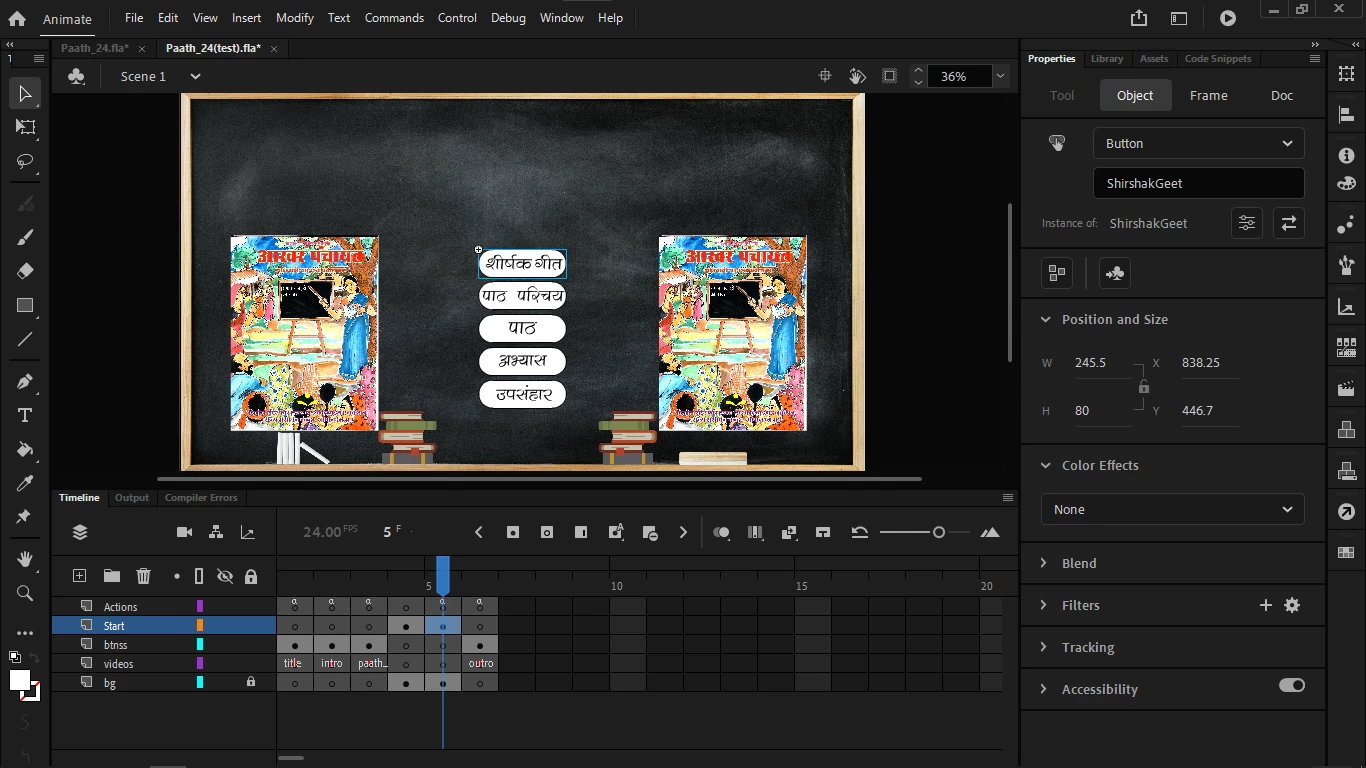Viewport: 1366px width, 768px height.
Task: Select the Line tool
Action: tap(25, 340)
